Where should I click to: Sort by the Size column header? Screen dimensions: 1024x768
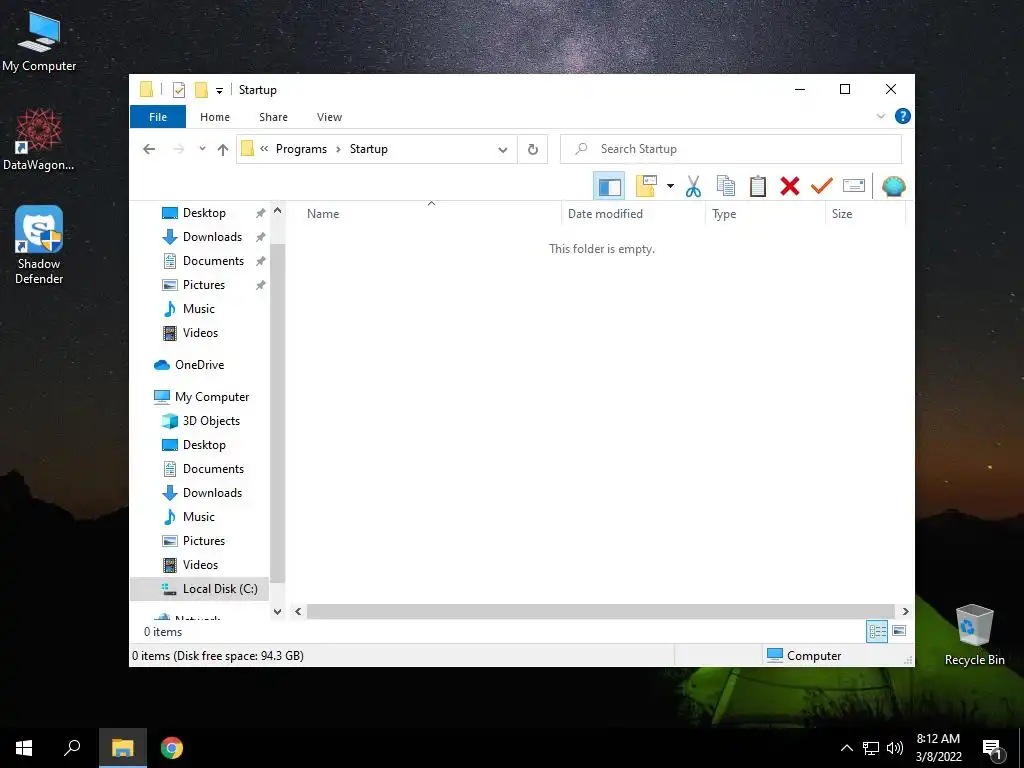[x=865, y=214]
